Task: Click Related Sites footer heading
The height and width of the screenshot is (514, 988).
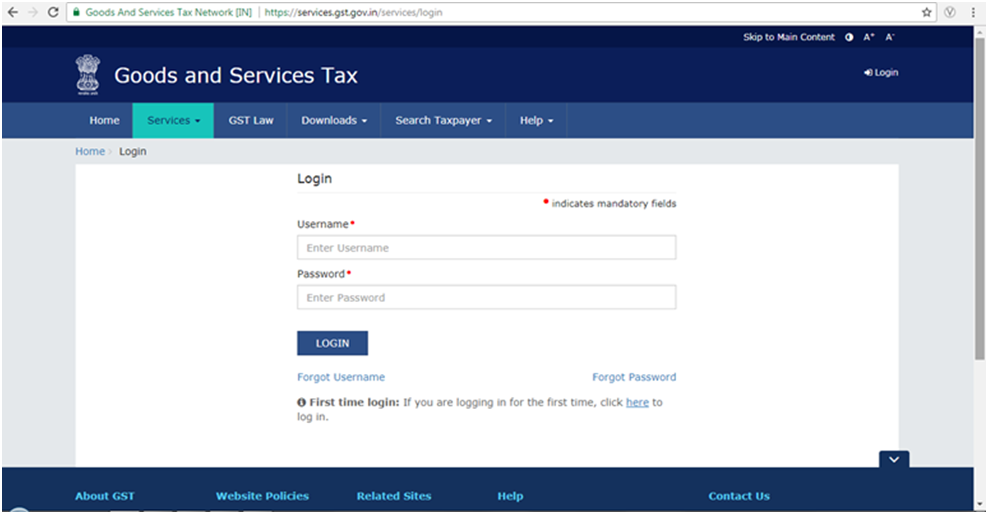Action: coord(394,496)
